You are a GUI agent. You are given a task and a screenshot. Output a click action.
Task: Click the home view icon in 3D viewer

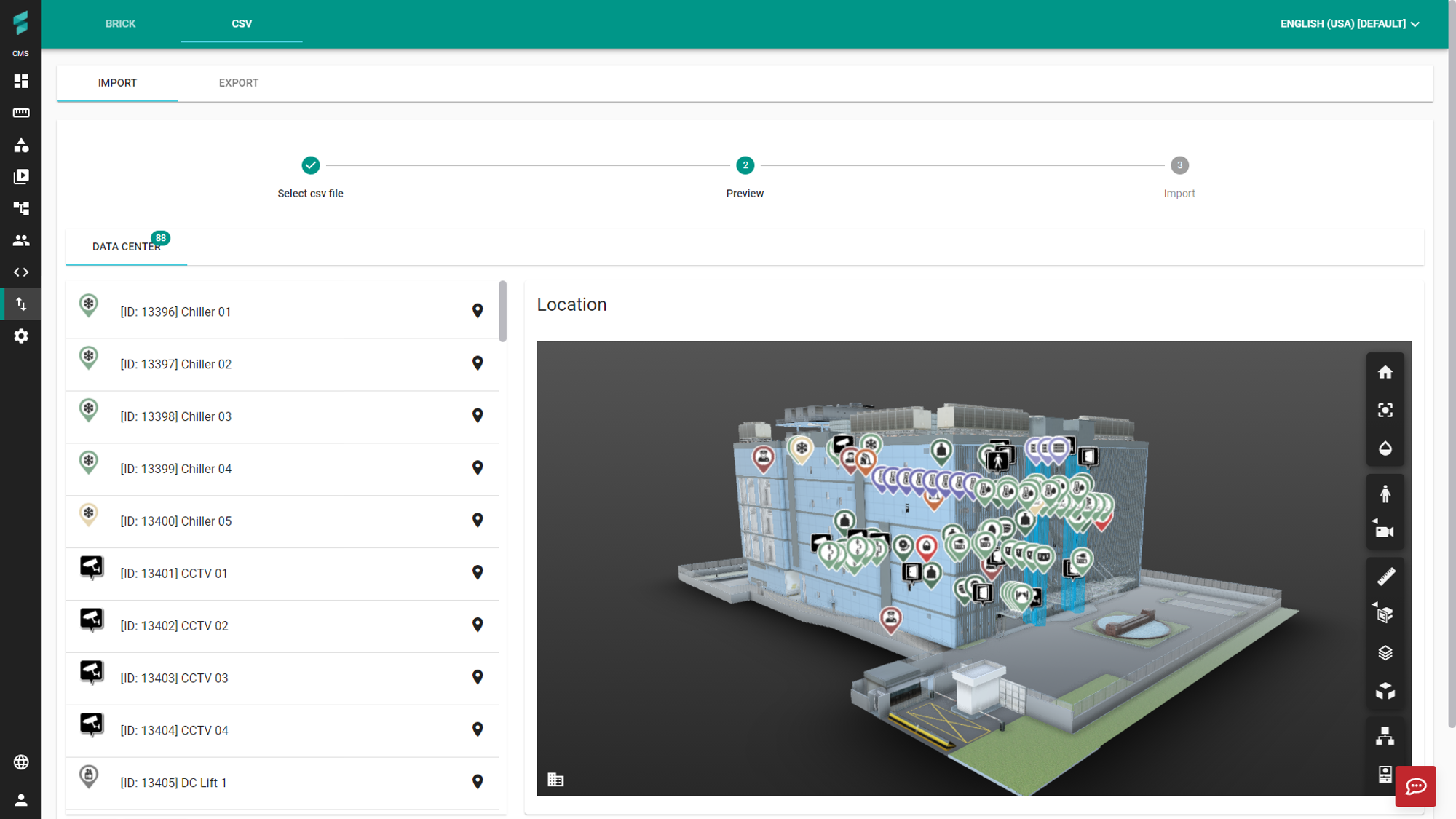click(1385, 372)
